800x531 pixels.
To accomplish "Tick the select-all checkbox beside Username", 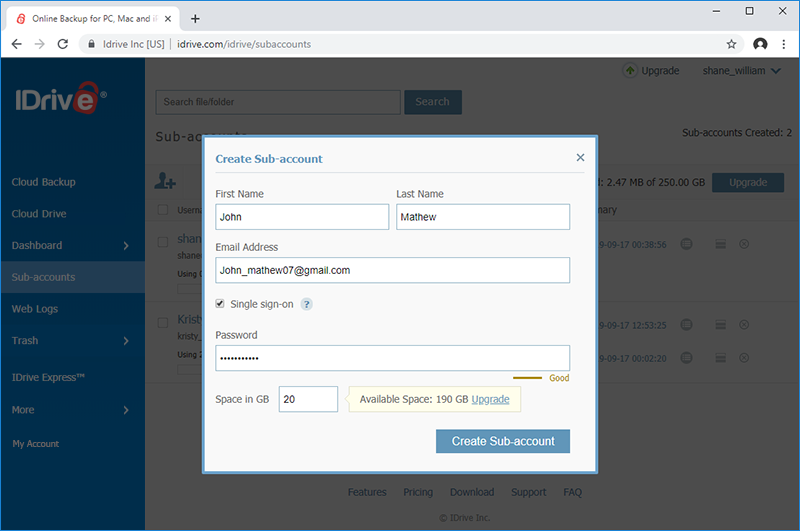I will pyautogui.click(x=163, y=210).
